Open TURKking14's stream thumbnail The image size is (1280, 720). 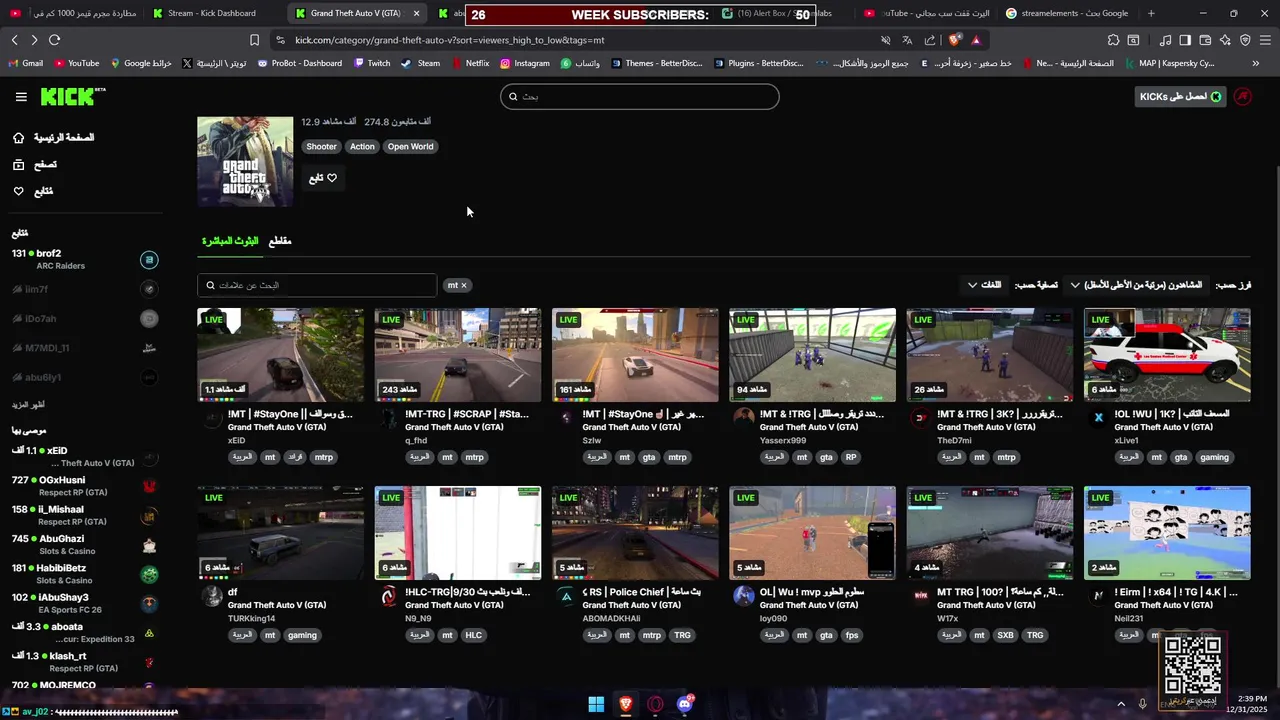tap(281, 533)
